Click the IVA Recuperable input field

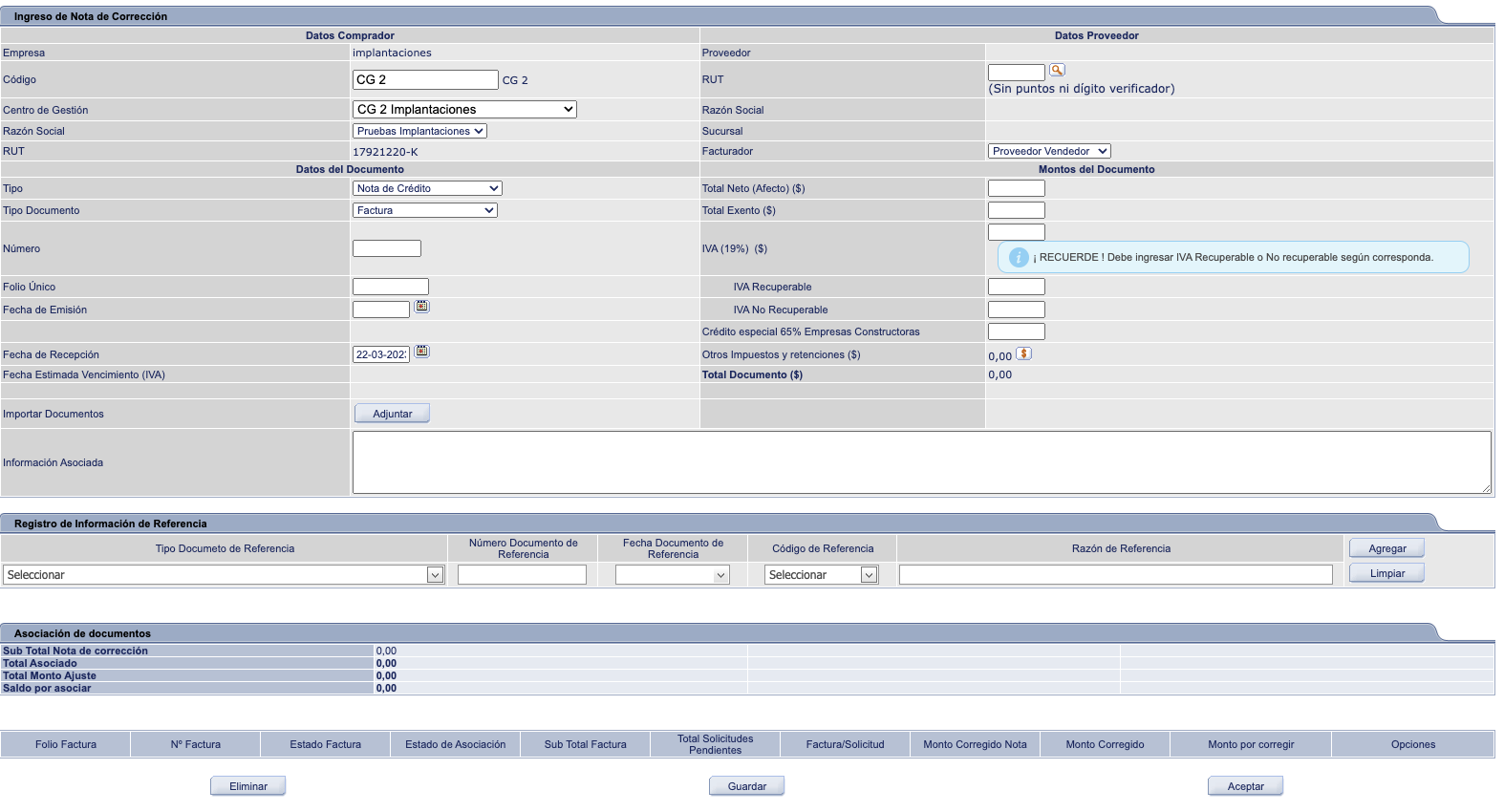(x=1017, y=287)
